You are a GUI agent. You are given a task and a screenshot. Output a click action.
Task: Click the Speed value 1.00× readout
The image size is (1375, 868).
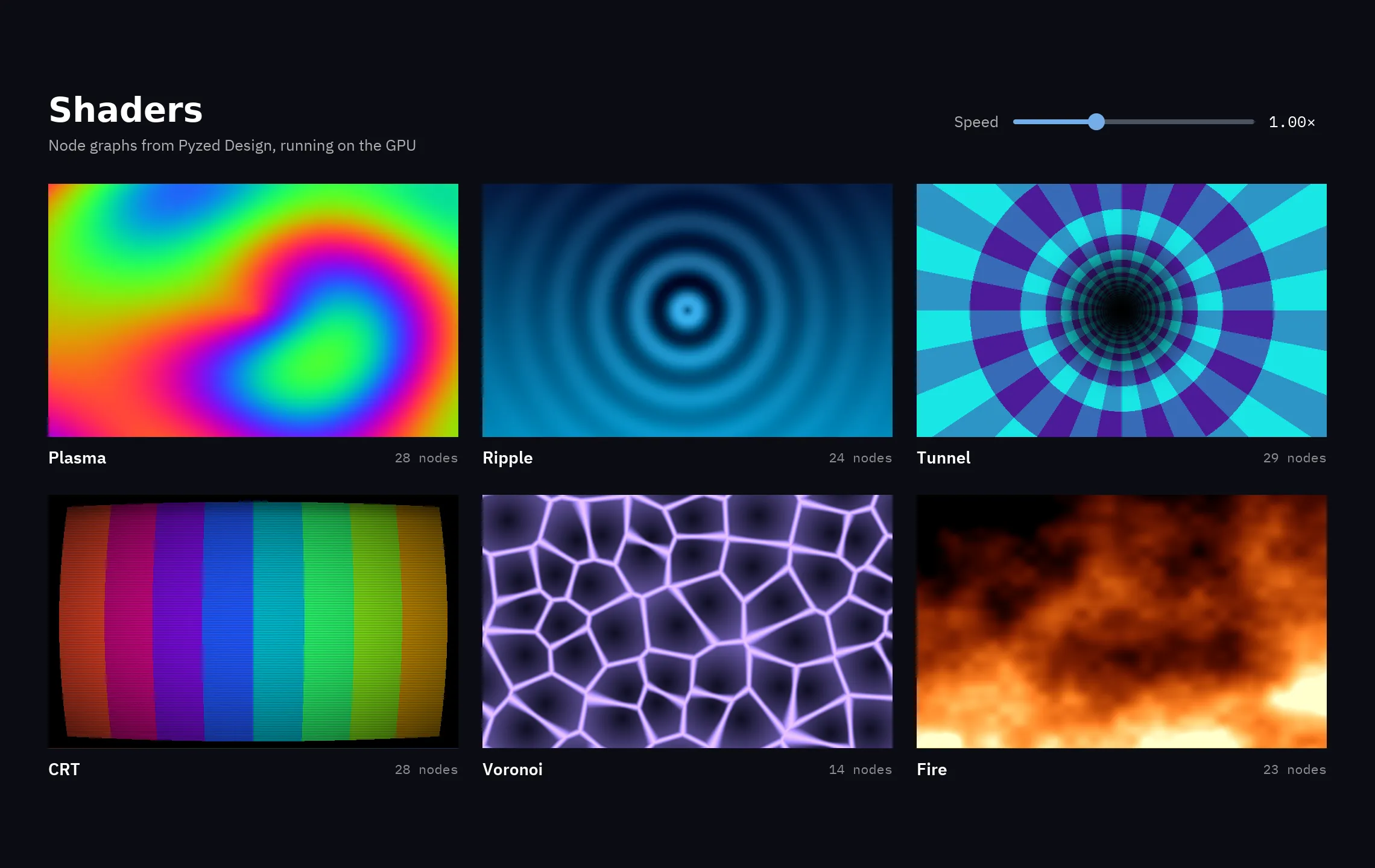(x=1292, y=122)
